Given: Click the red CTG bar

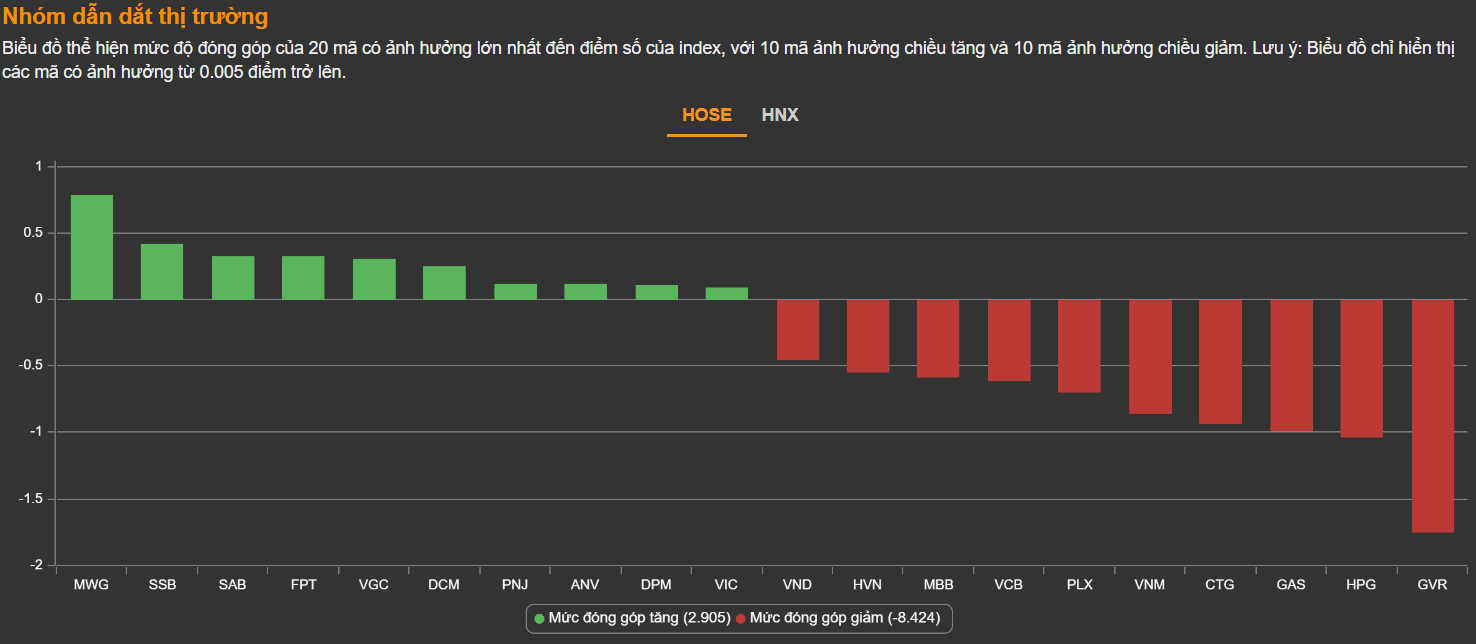Looking at the screenshot, I should coord(1220,361).
